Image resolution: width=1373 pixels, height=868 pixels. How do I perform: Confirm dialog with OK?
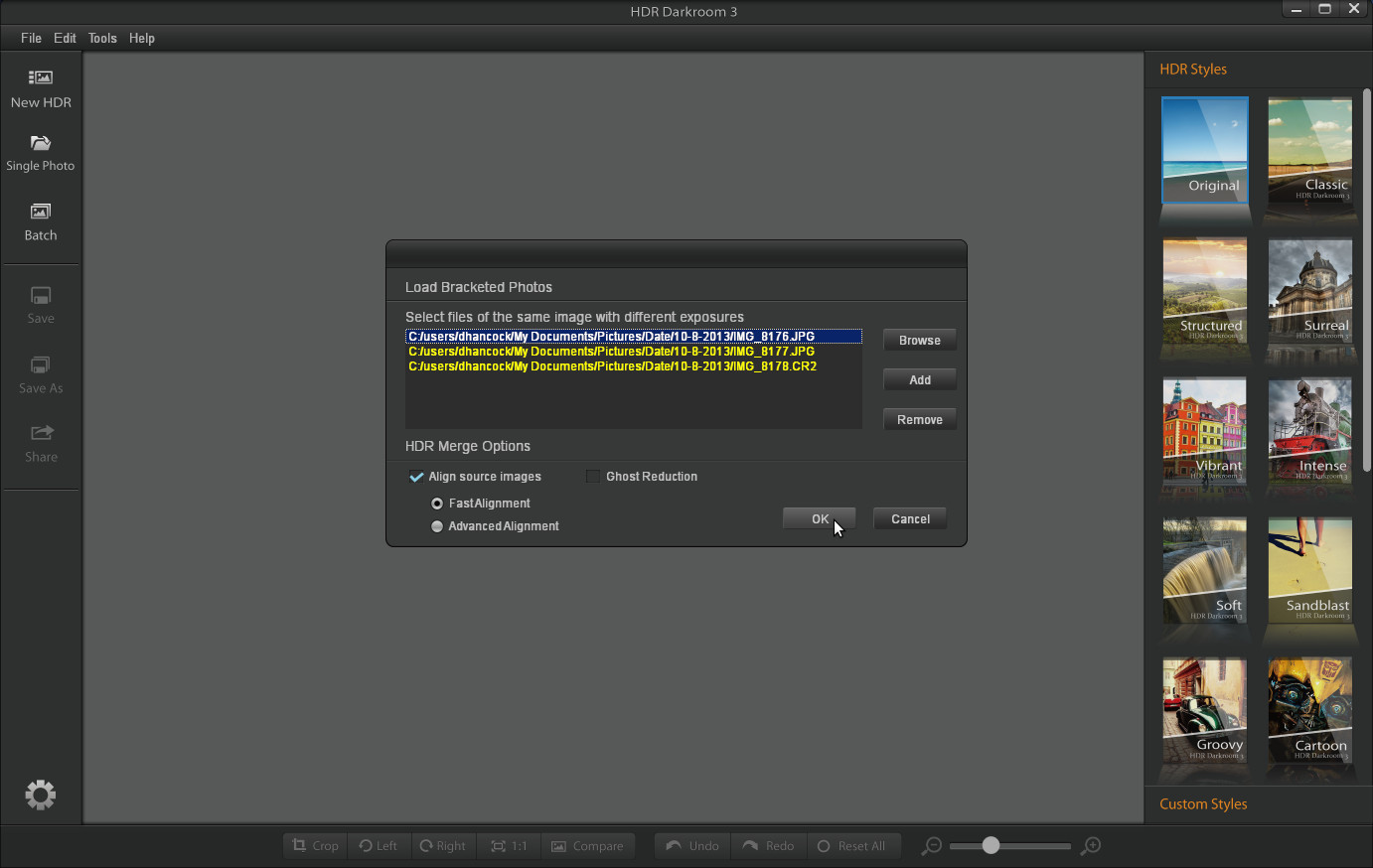[820, 518]
